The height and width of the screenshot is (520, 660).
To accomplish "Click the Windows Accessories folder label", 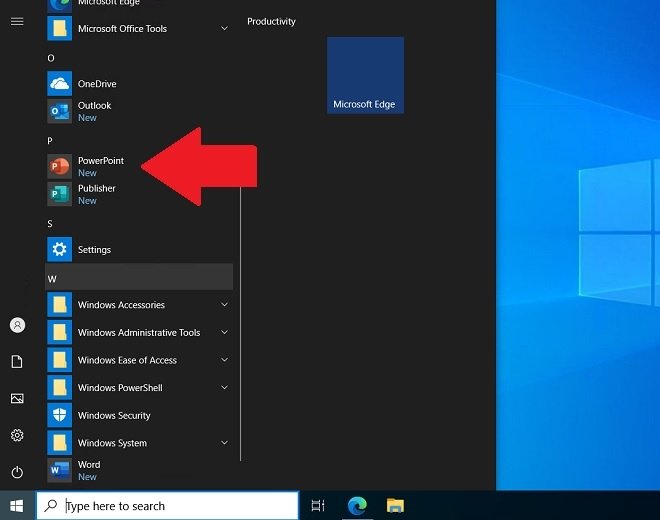I will click(x=121, y=305).
